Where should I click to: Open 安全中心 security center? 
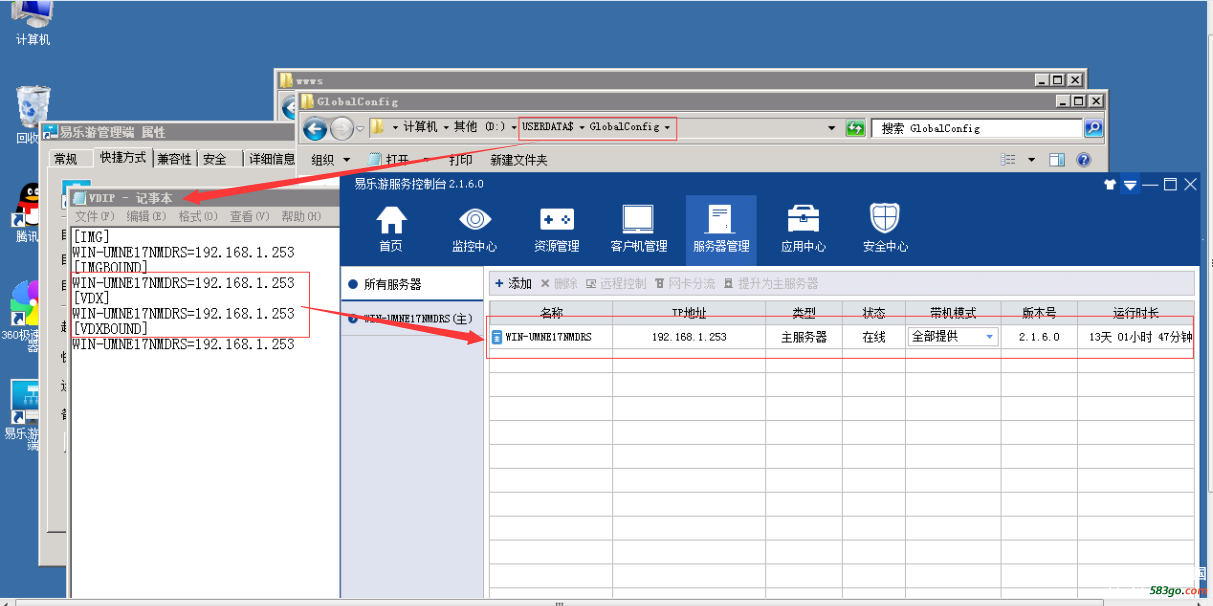(885, 229)
